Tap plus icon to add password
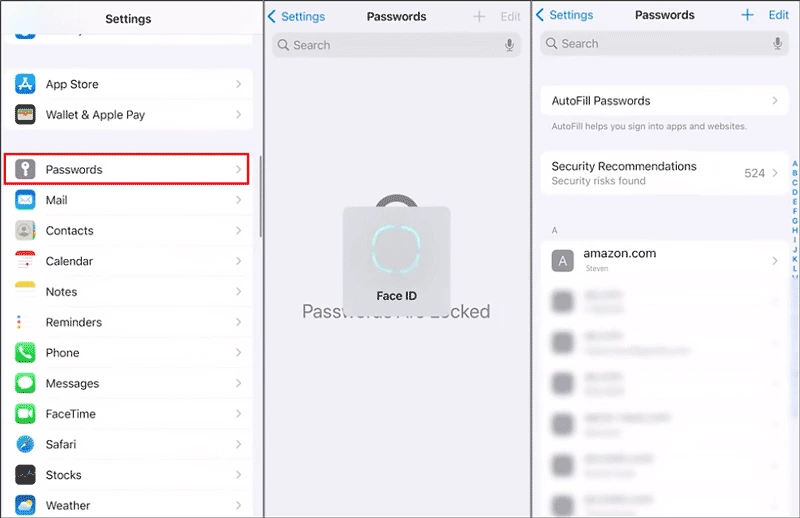The image size is (800, 518). tap(747, 15)
